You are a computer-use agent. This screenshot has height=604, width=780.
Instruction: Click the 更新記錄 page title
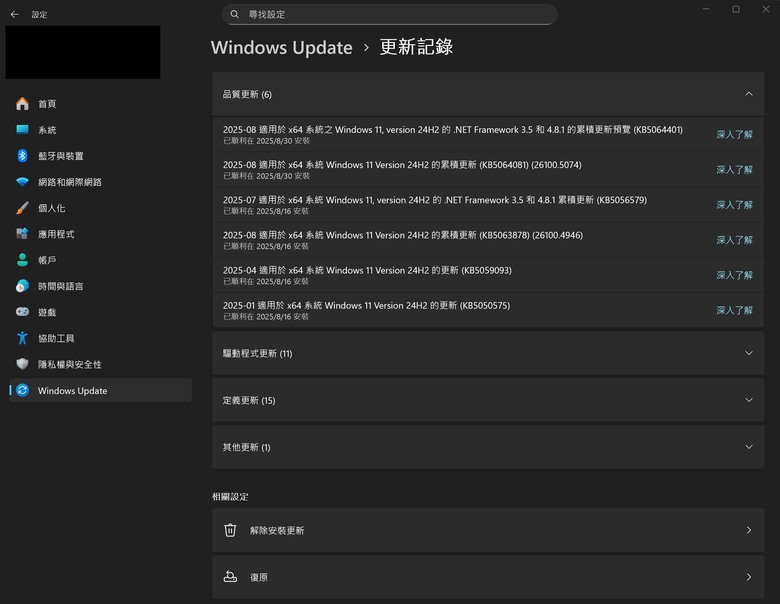[x=416, y=47]
